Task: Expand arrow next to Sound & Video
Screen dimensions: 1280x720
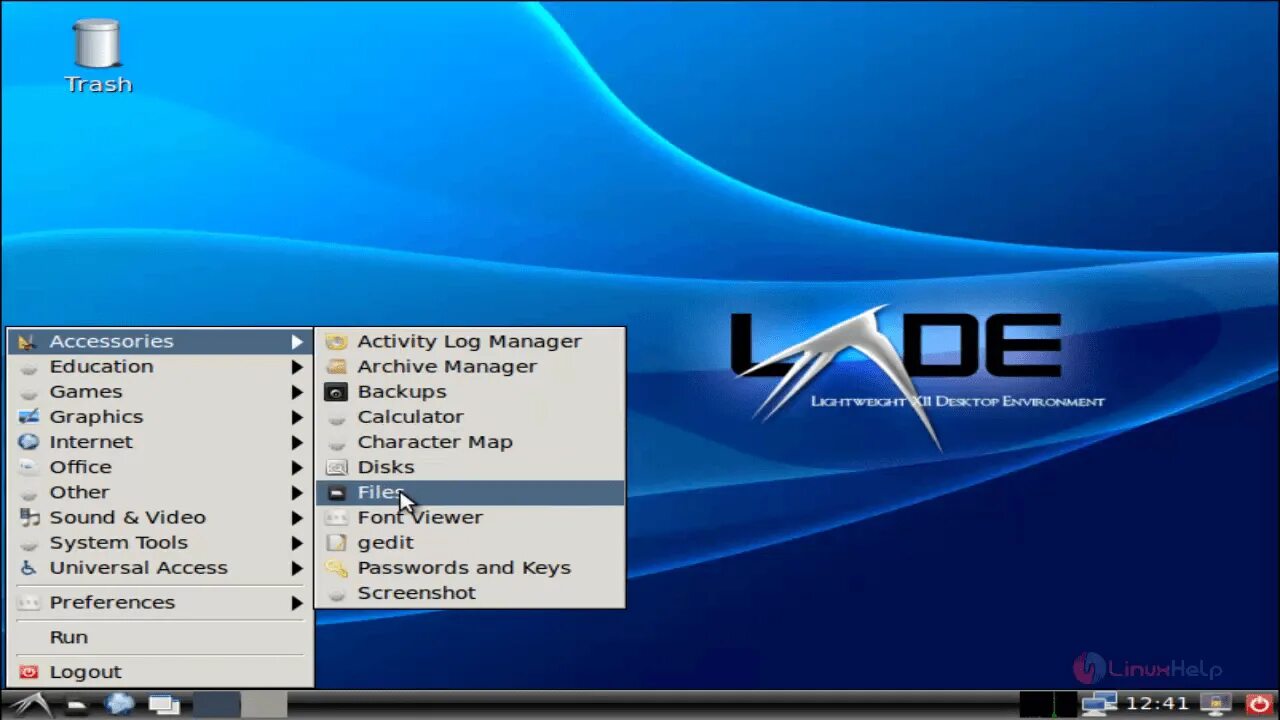Action: [297, 518]
